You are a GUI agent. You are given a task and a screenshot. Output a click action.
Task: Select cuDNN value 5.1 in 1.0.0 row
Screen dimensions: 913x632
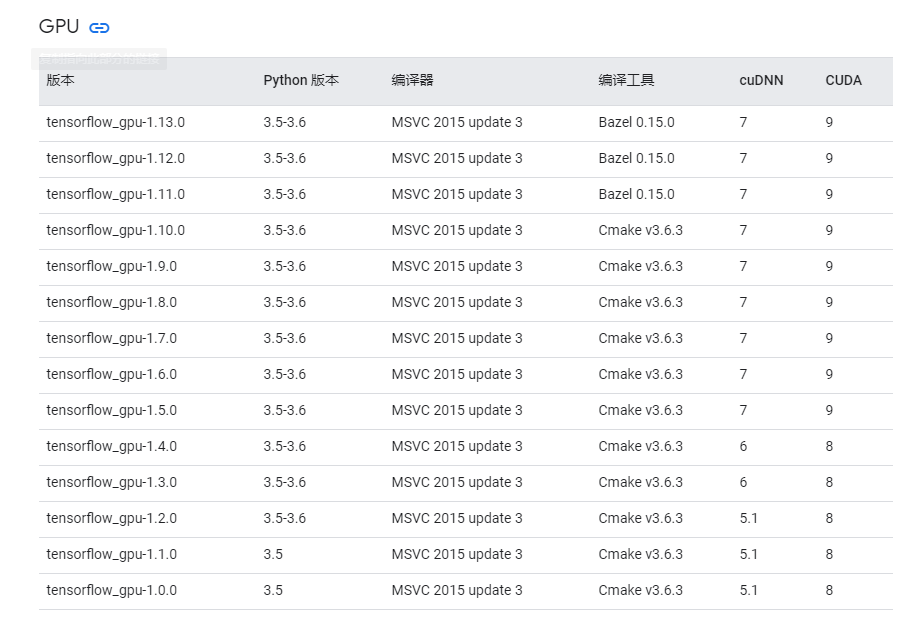point(749,591)
